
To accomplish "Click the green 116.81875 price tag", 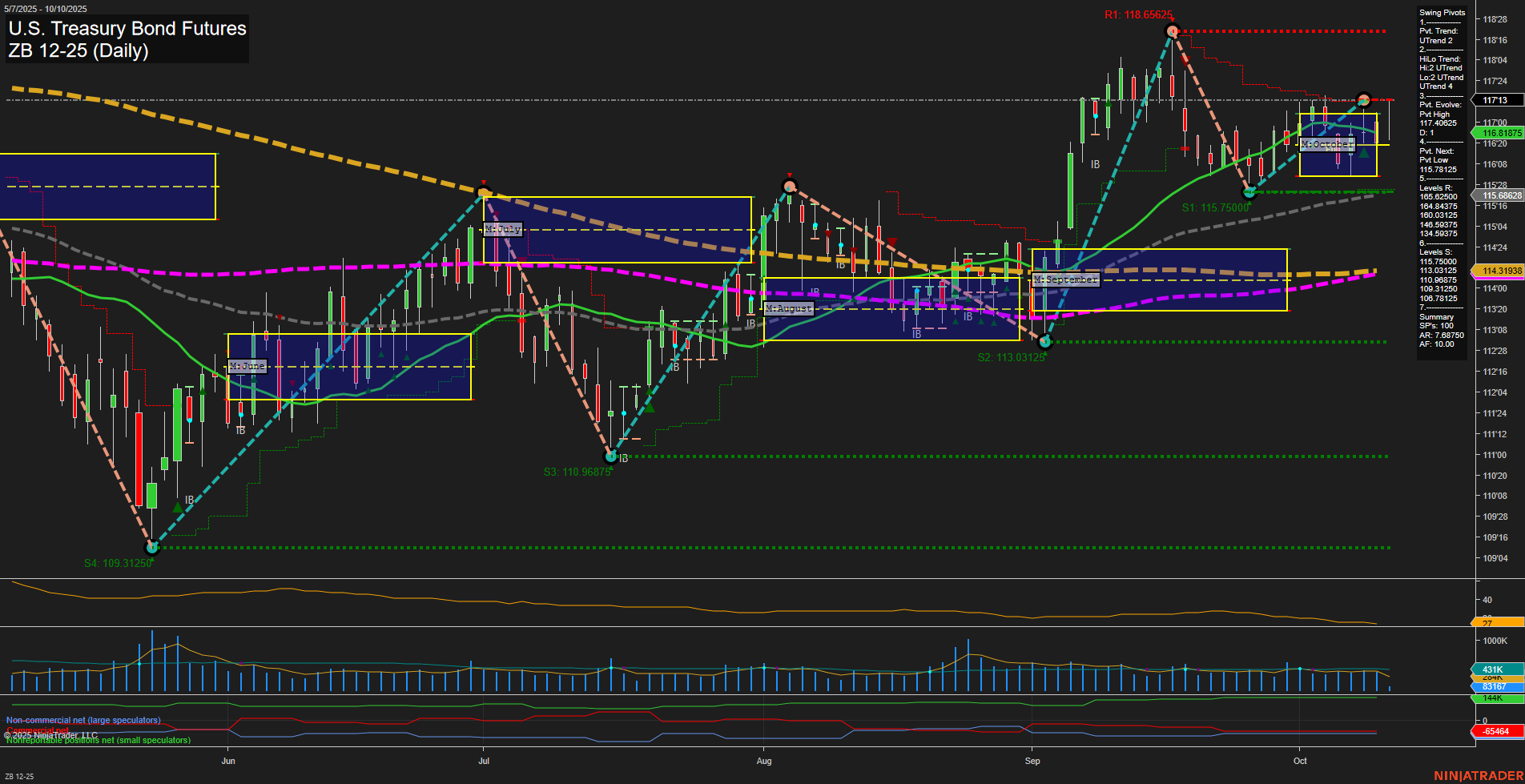I will (x=1497, y=132).
